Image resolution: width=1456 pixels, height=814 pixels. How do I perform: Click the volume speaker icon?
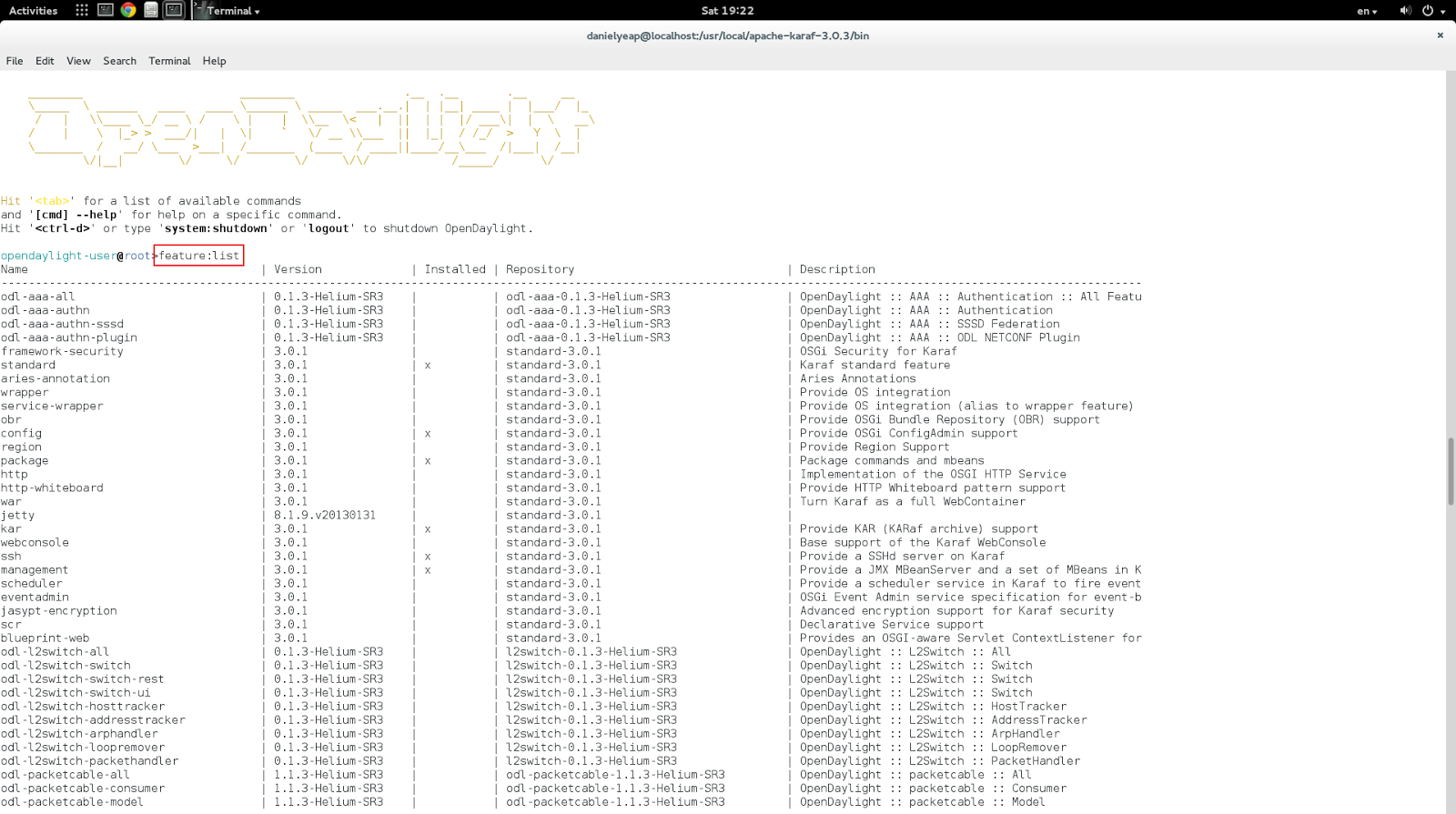coord(1405,10)
